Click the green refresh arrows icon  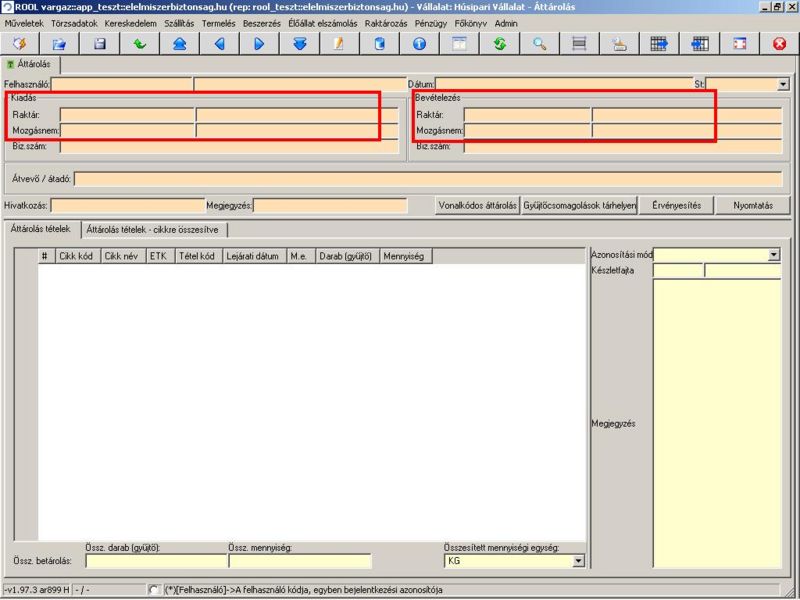pyautogui.click(x=499, y=44)
